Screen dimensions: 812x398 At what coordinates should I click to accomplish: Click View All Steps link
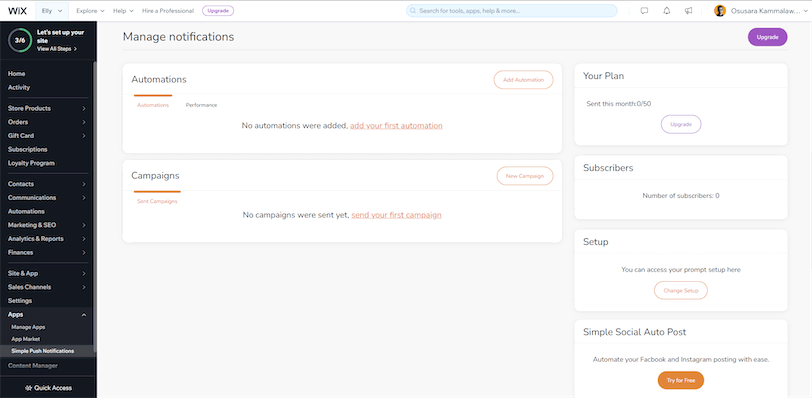[x=57, y=49]
